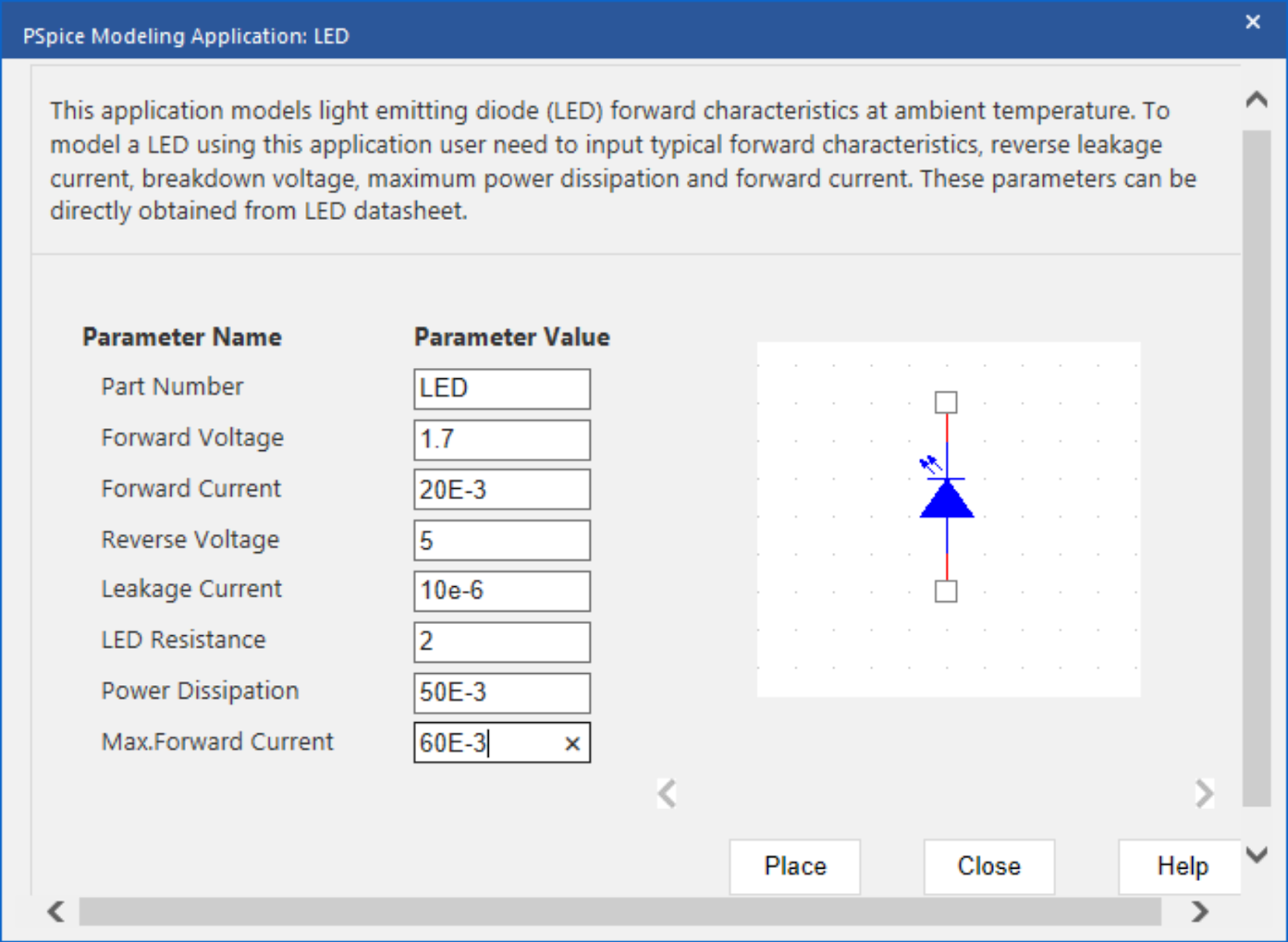Focus the Forward Voltage value field
This screenshot has width=1288, height=942.
click(x=502, y=440)
